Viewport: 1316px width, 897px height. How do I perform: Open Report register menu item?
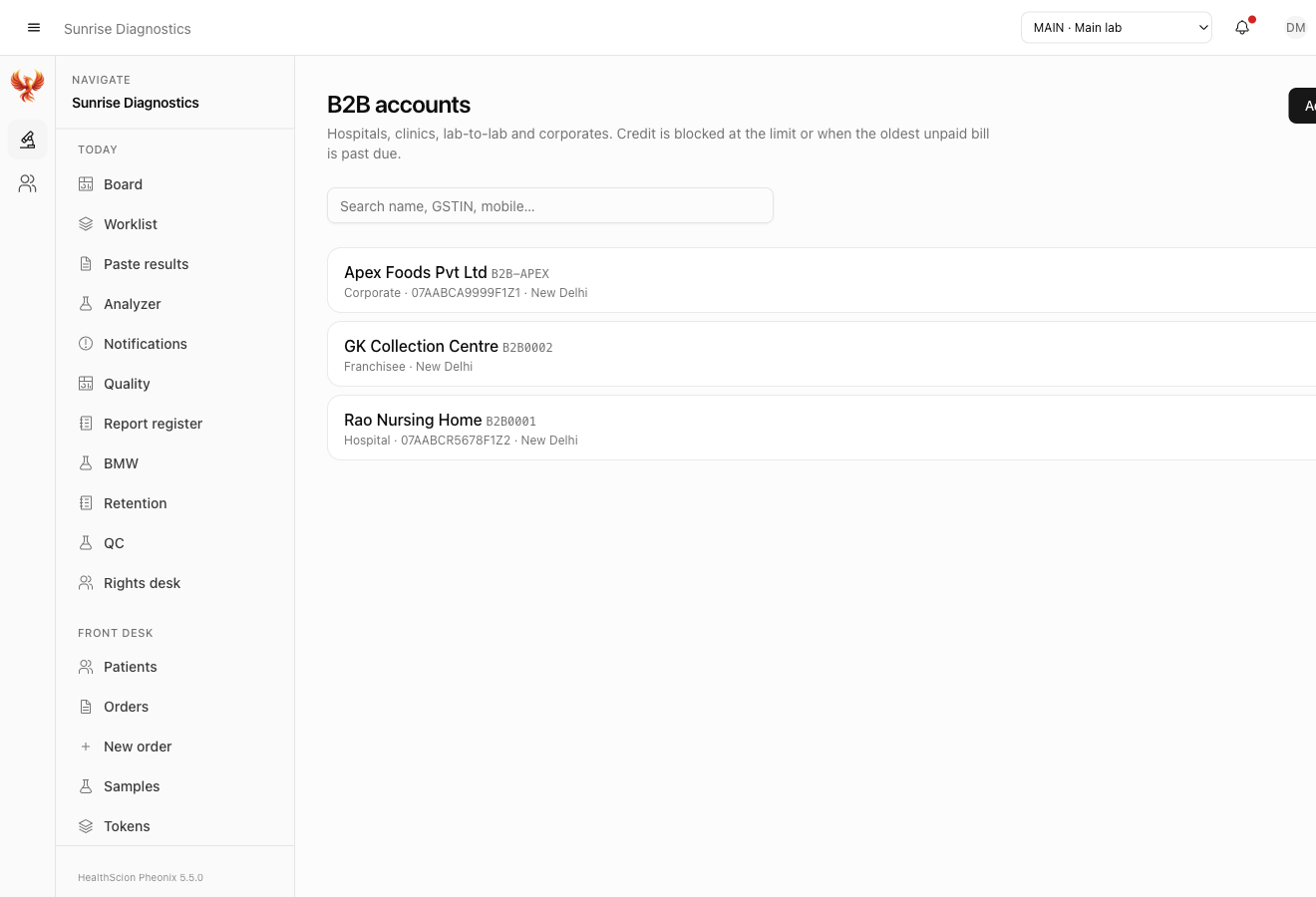174,424
